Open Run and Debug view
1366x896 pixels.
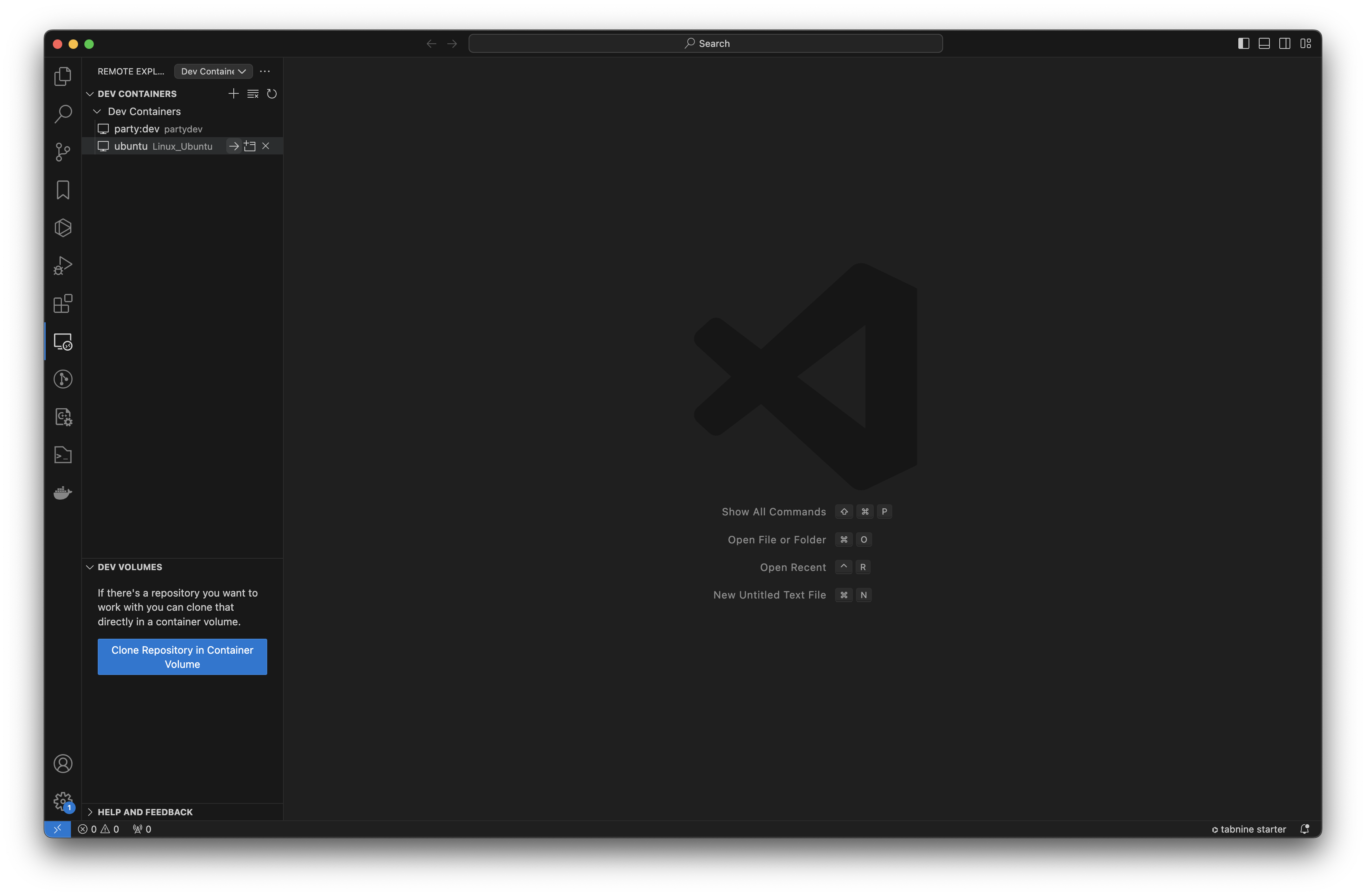tap(63, 266)
